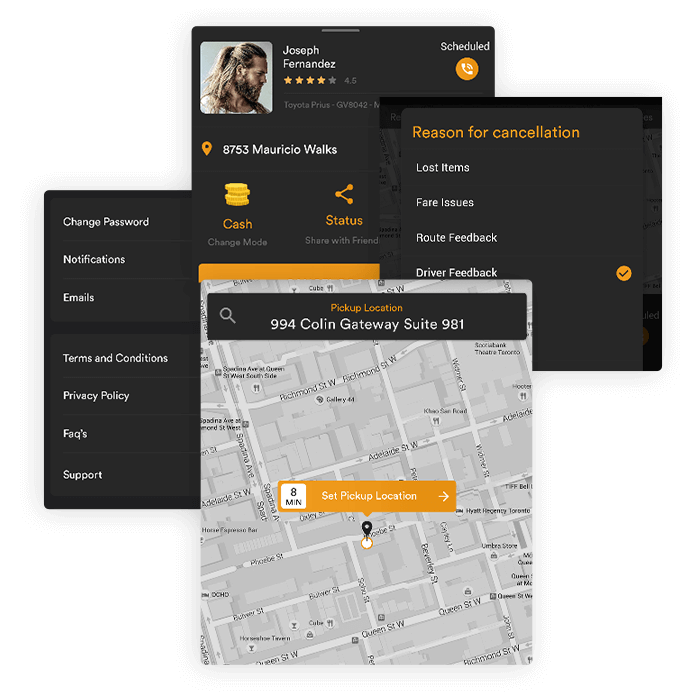
Task: Click the 8 MIN time badge
Action: pos(294,496)
